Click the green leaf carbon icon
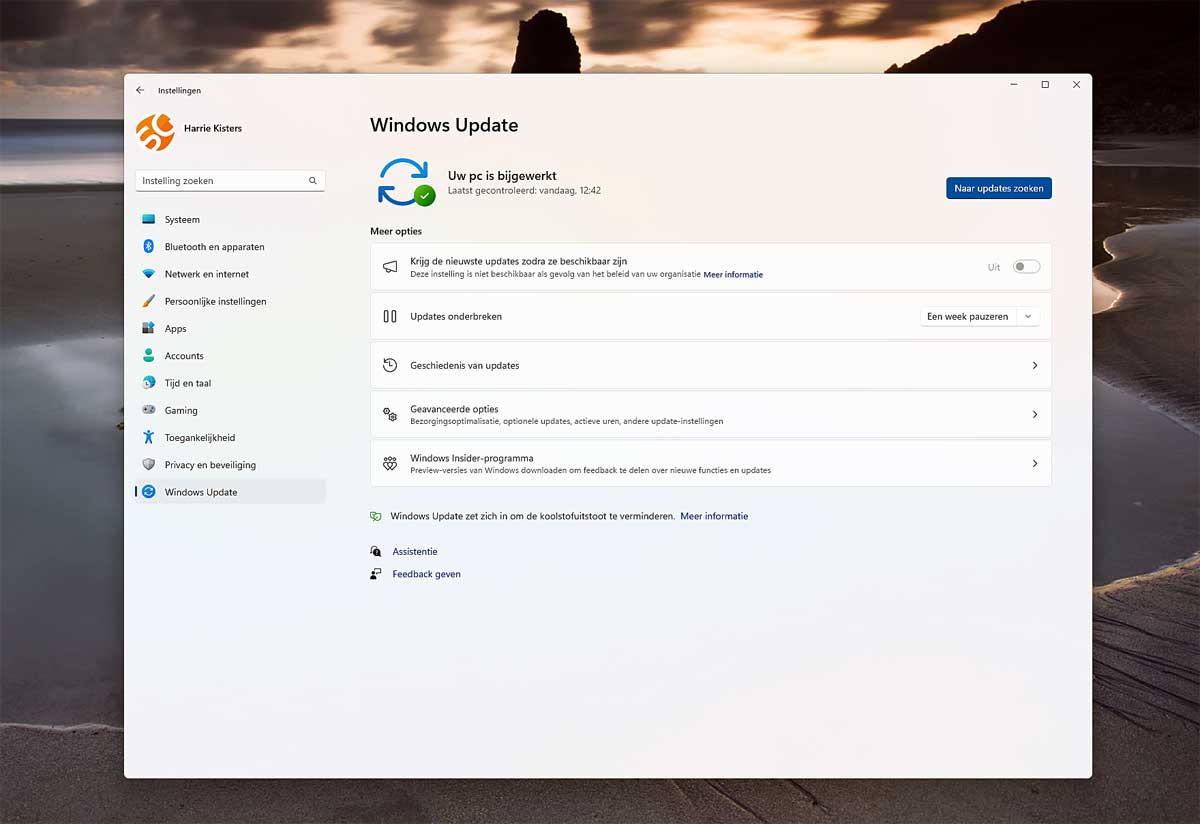This screenshot has width=1200, height=824. [376, 516]
